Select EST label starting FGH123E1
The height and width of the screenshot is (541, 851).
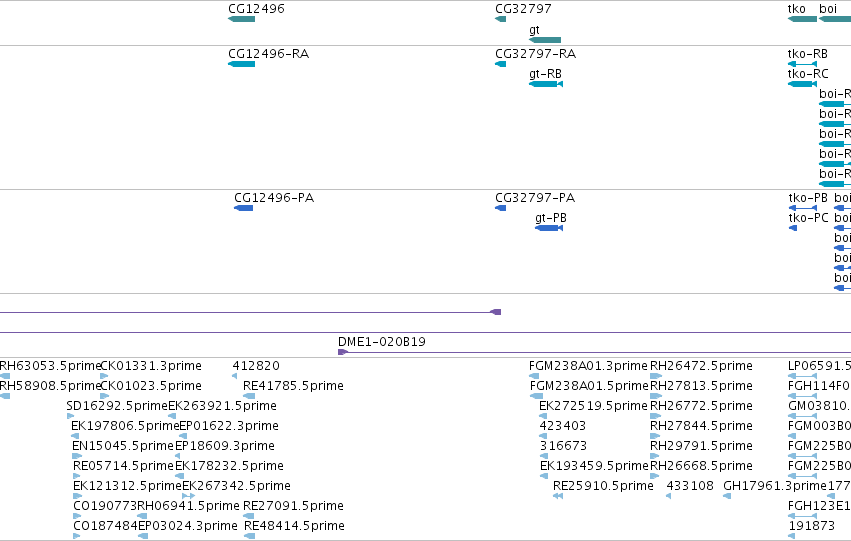tap(819, 506)
